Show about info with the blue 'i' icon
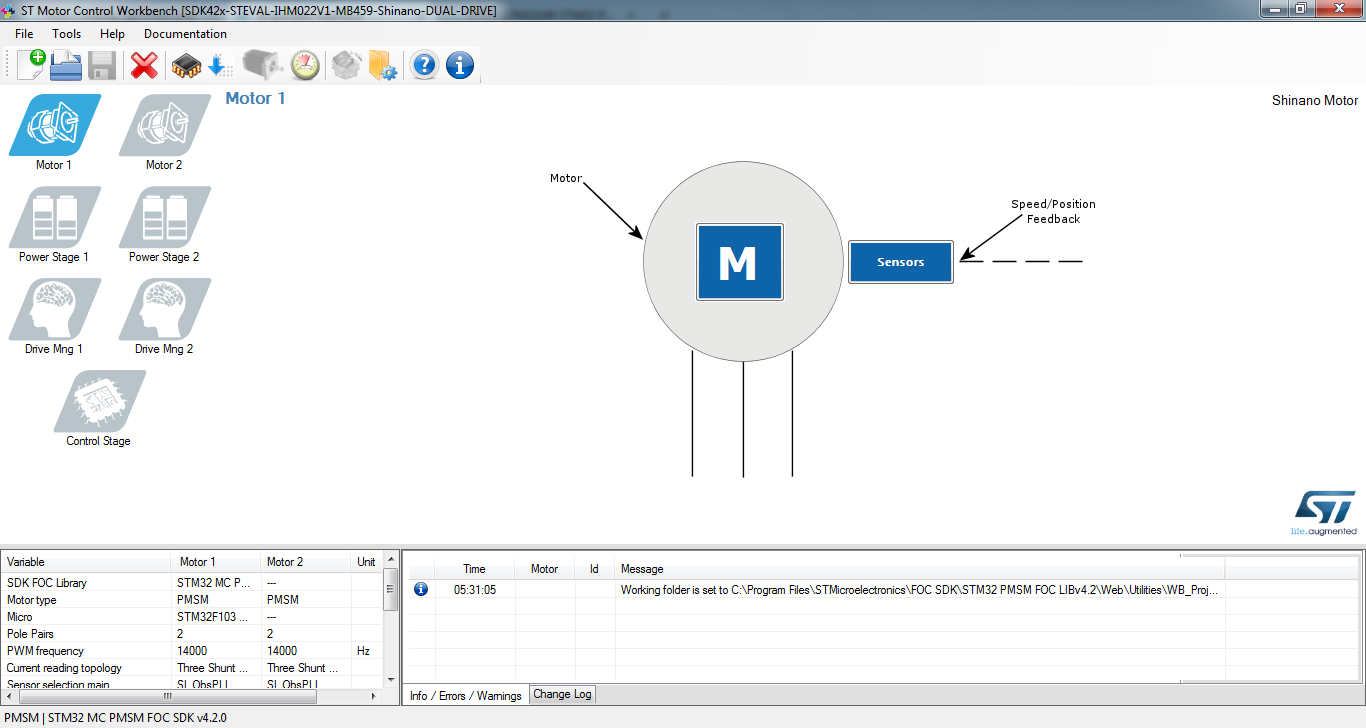This screenshot has width=1366, height=728. [x=460, y=65]
